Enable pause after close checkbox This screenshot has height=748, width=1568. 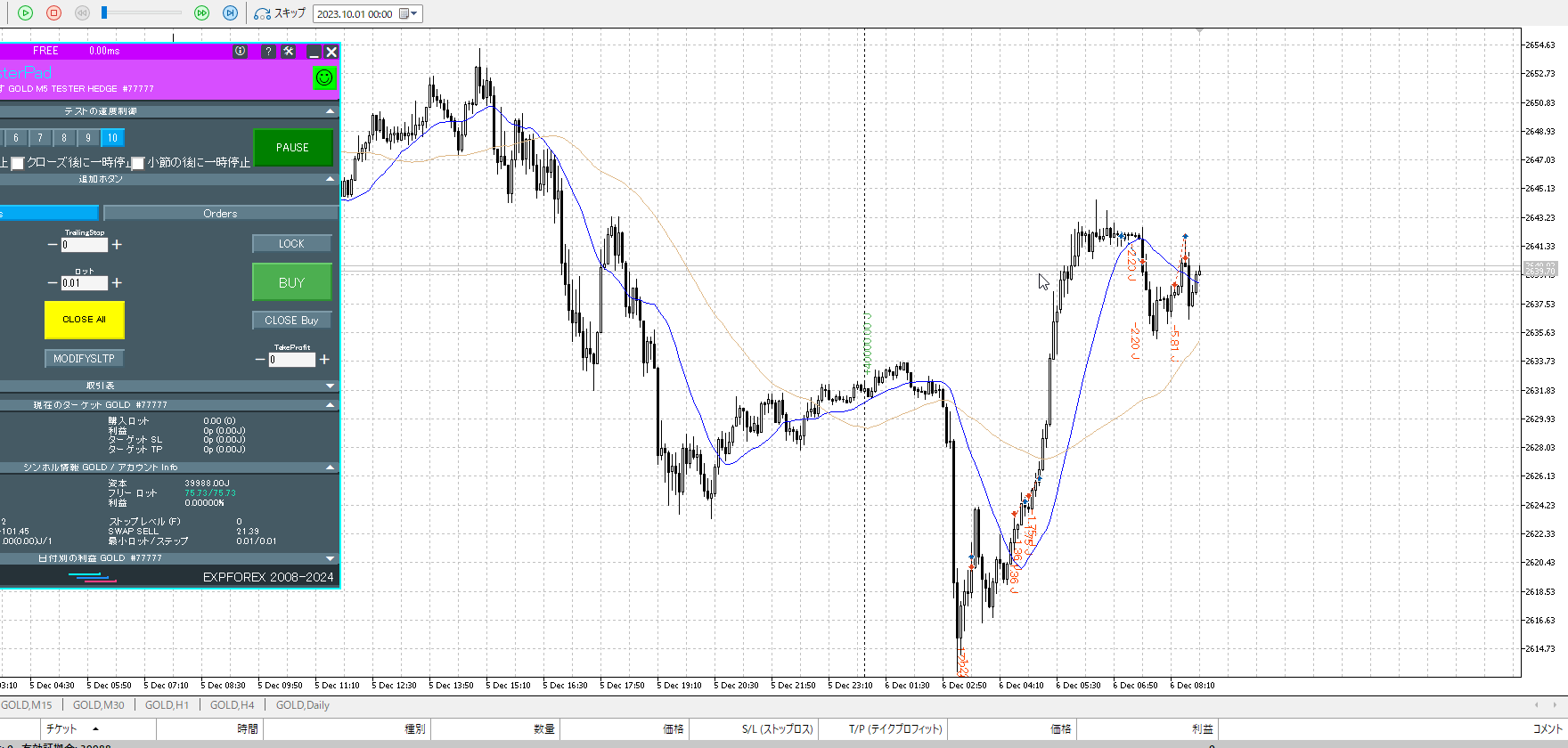pos(17,163)
